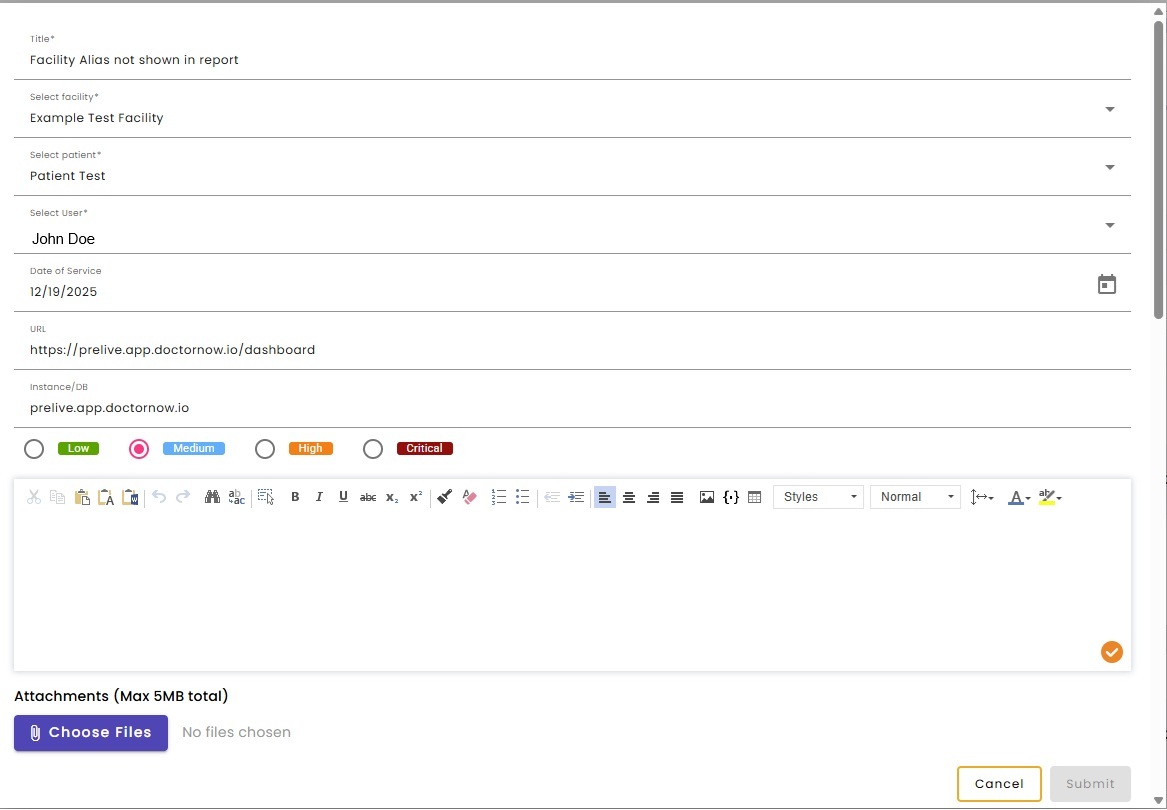Click the Insert Table icon
This screenshot has width=1167, height=810.
tap(755, 497)
